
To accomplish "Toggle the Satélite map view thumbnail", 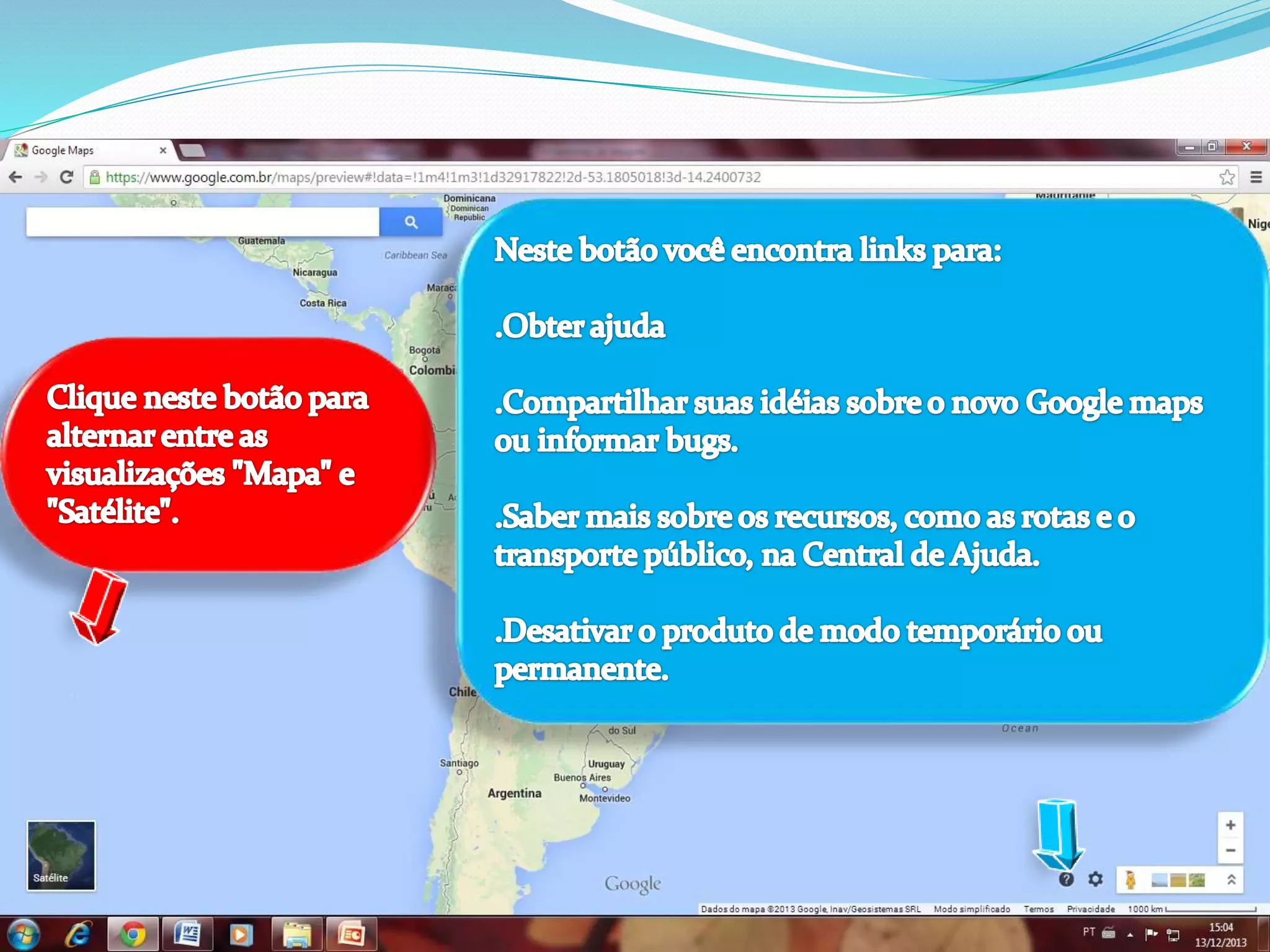I will pyautogui.click(x=61, y=855).
